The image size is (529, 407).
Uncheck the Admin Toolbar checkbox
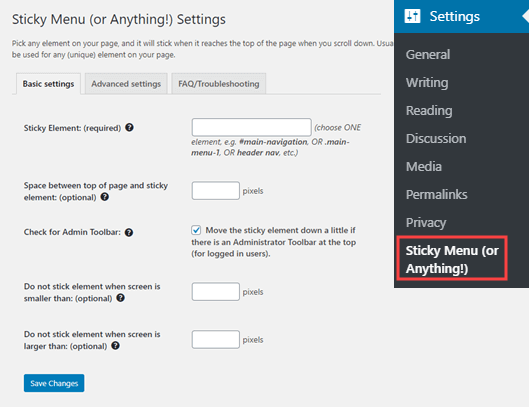point(196,230)
